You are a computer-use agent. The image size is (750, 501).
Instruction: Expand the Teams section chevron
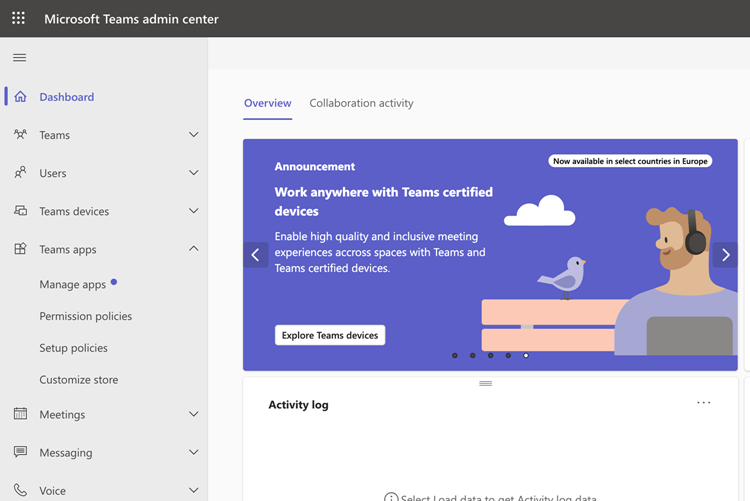pyautogui.click(x=193, y=135)
